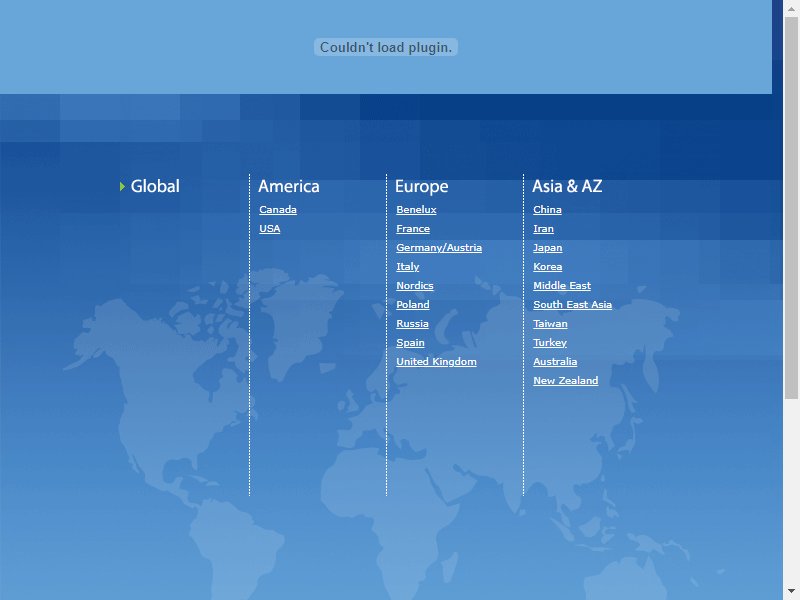Click the "Couldn't load plugin." message

pos(386,47)
